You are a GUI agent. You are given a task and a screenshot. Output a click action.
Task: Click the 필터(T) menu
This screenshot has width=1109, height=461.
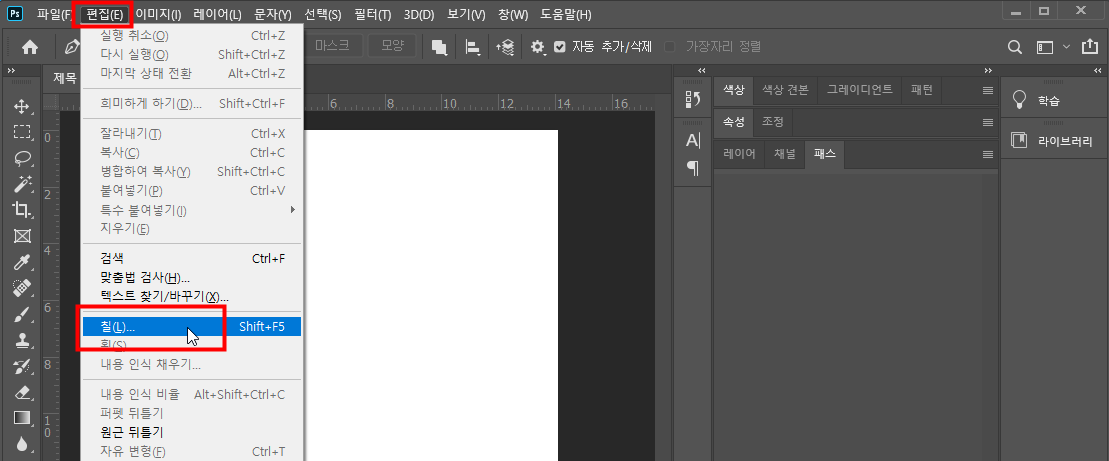[x=373, y=15]
